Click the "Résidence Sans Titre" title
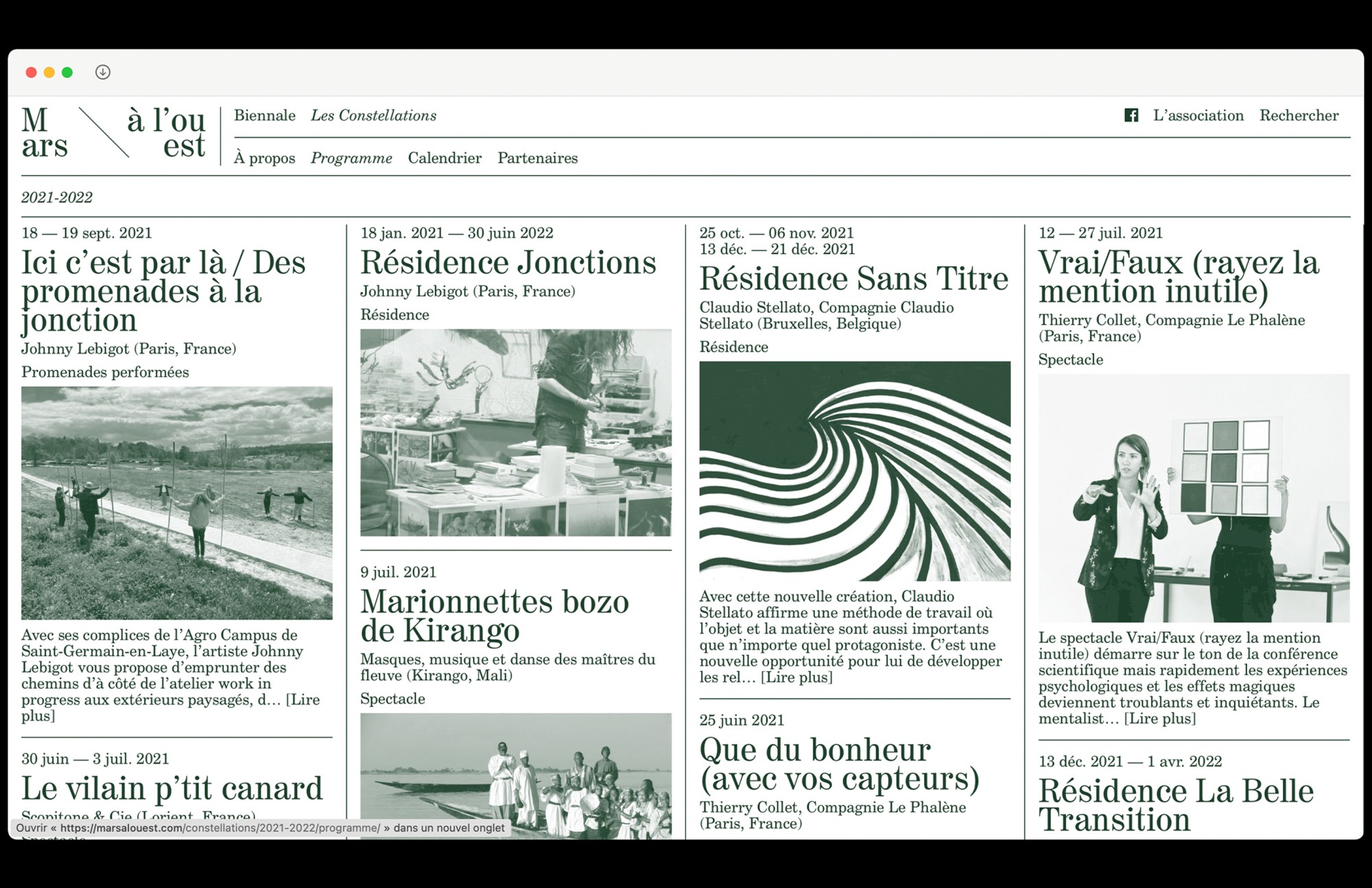This screenshot has width=1372, height=888. [854, 279]
